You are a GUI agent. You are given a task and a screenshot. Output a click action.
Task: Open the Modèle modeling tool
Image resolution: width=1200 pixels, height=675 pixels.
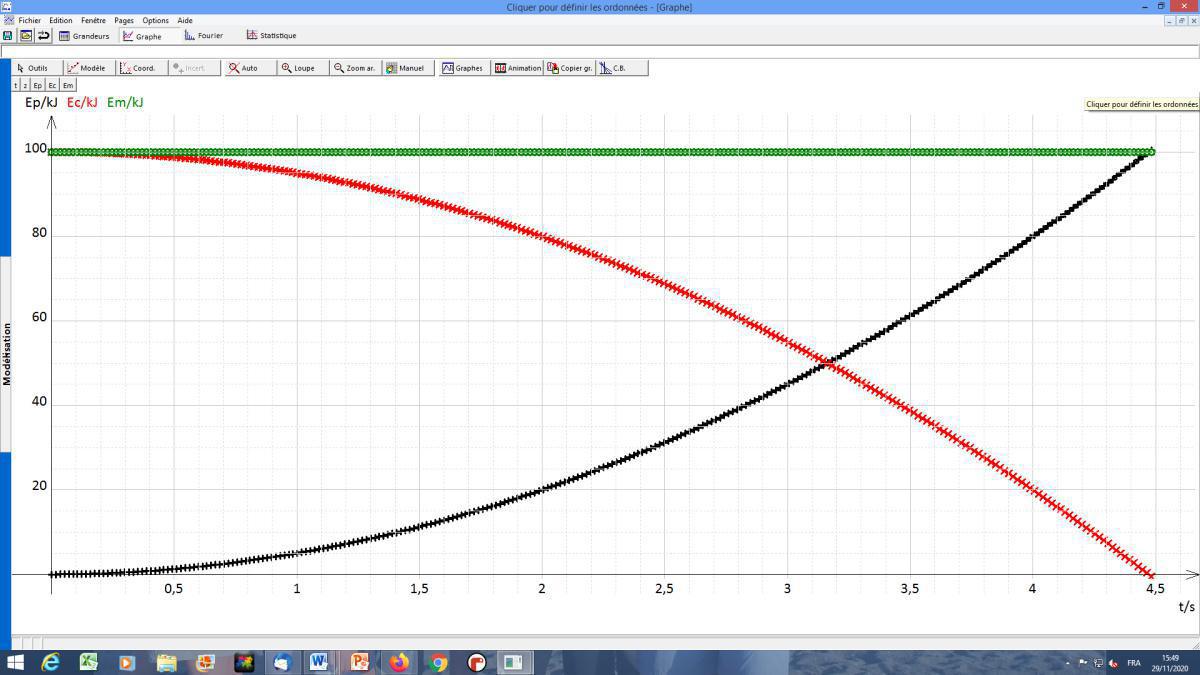pos(87,68)
